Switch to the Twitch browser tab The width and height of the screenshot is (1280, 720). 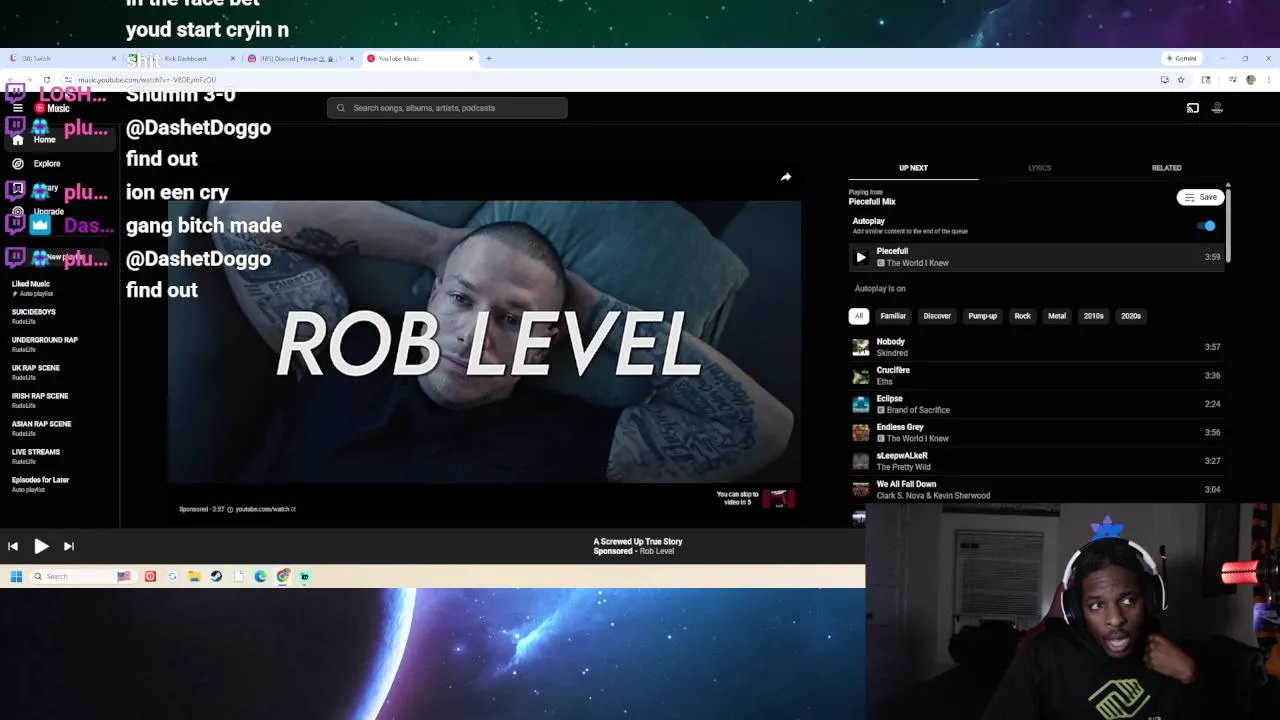60,58
